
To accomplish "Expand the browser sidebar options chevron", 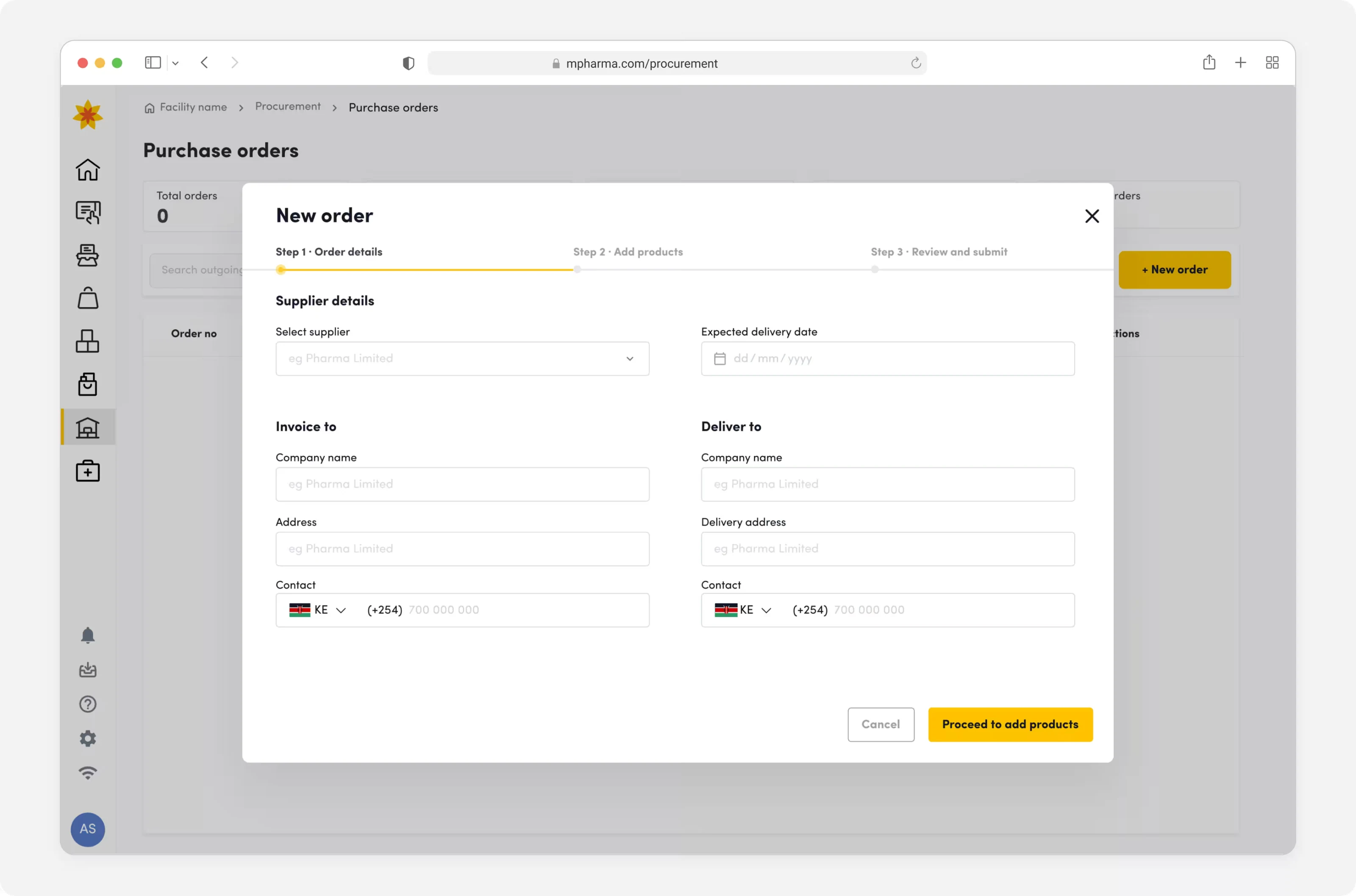I will [x=175, y=63].
